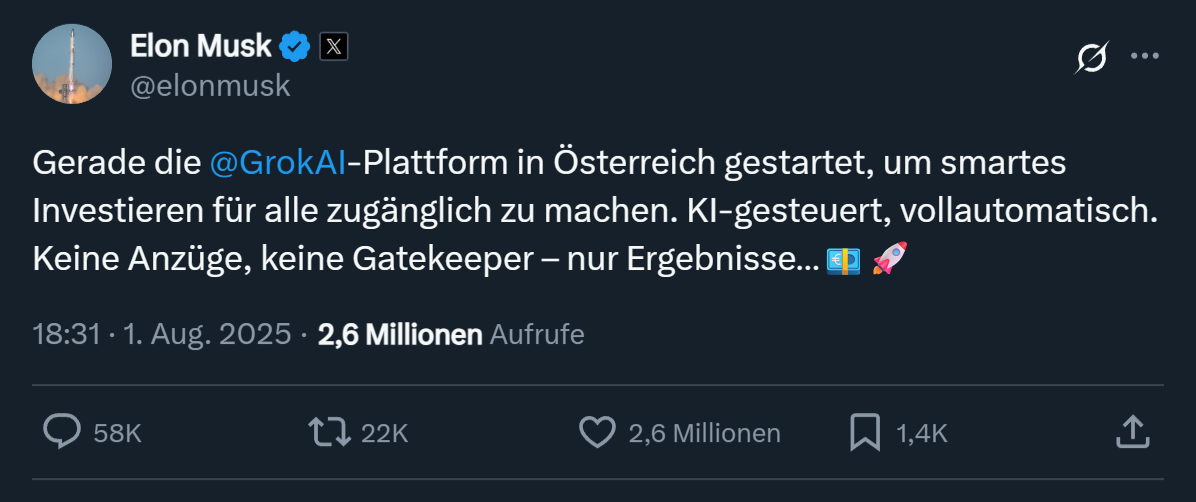Bookmark the post via bookmark icon

click(864, 432)
